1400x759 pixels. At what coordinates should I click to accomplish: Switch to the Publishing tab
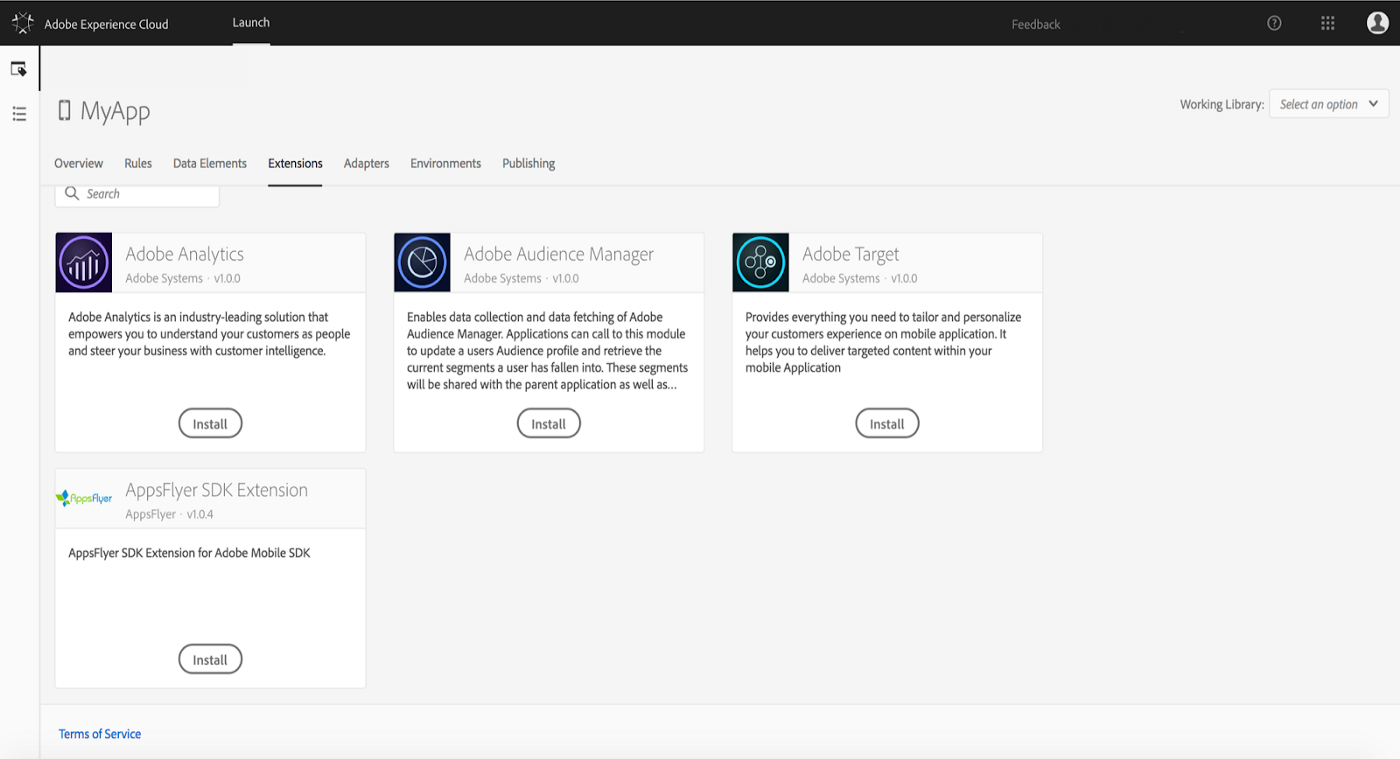coord(528,163)
